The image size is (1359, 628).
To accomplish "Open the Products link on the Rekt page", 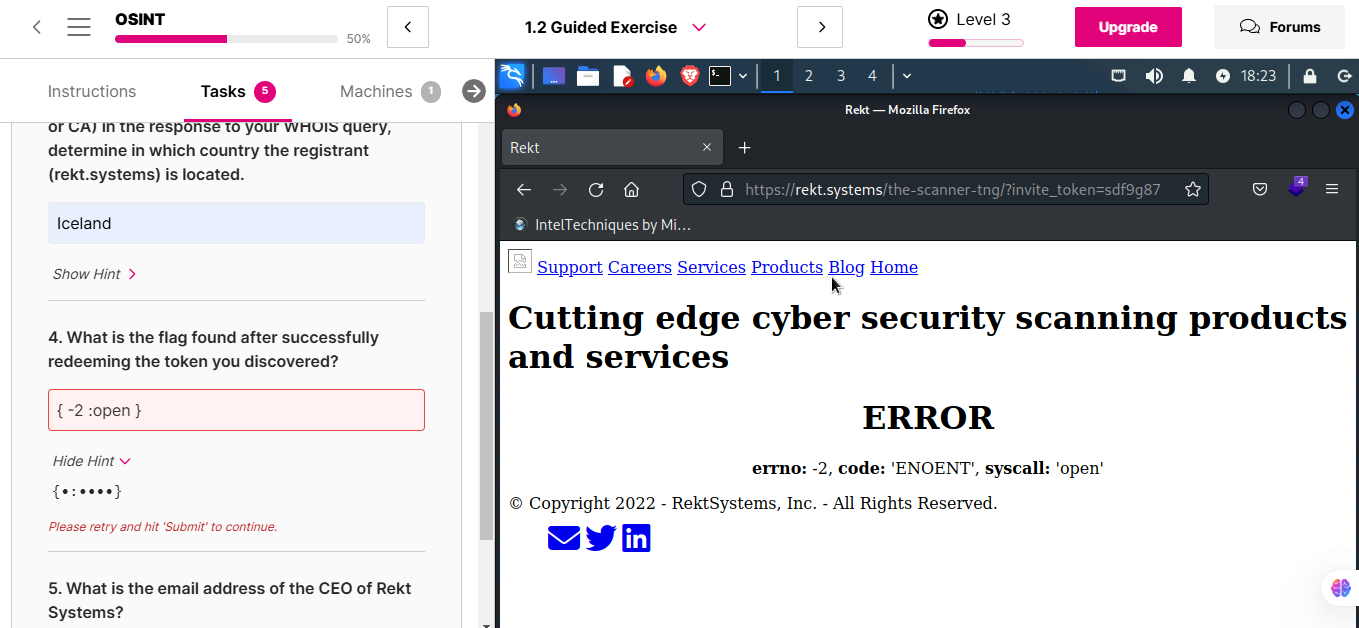I will pyautogui.click(x=787, y=267).
